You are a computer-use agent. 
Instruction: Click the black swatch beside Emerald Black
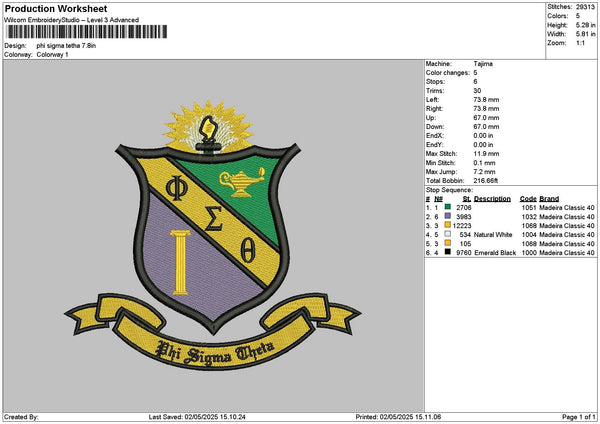pyautogui.click(x=448, y=252)
